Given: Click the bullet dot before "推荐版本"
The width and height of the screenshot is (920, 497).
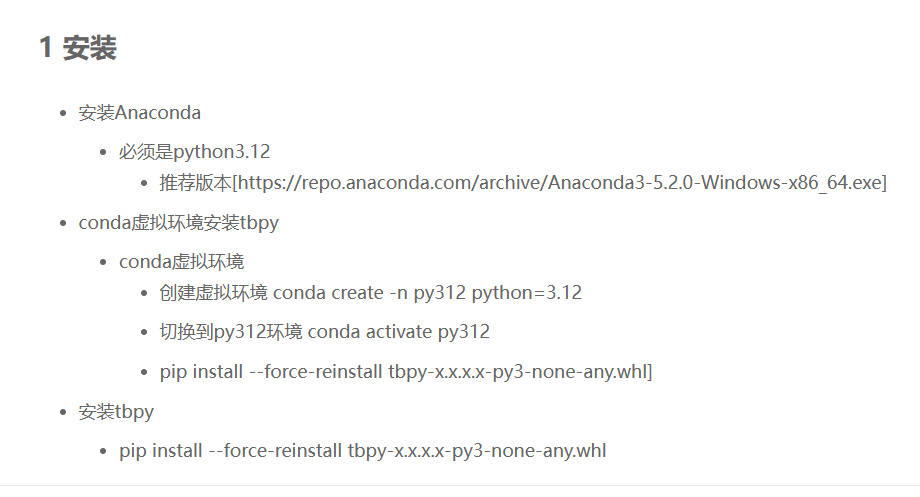Looking at the screenshot, I should [144, 183].
